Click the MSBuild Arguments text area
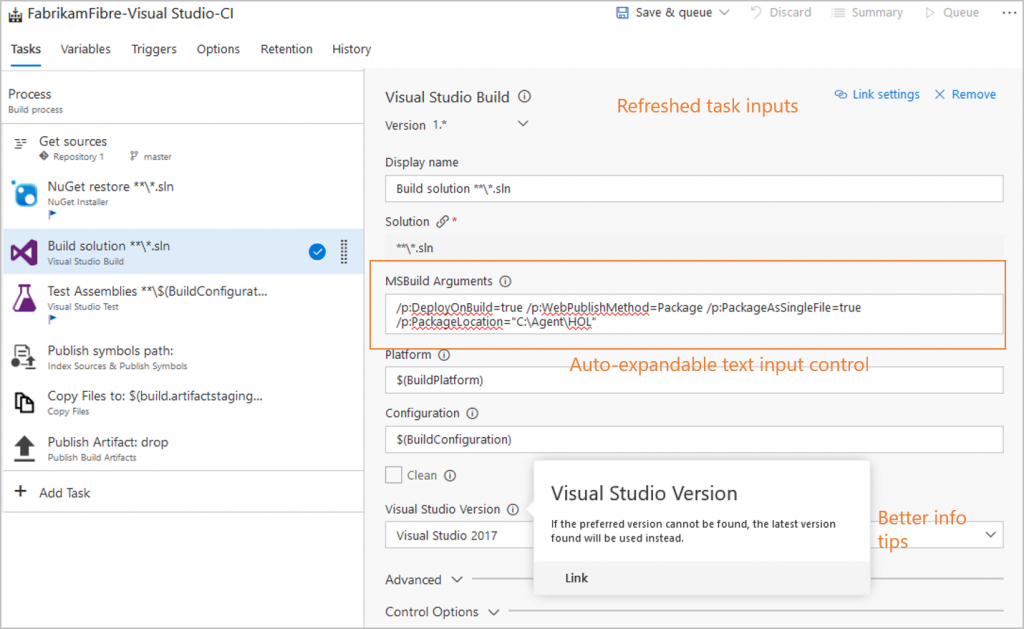This screenshot has width=1024, height=629. (x=694, y=314)
